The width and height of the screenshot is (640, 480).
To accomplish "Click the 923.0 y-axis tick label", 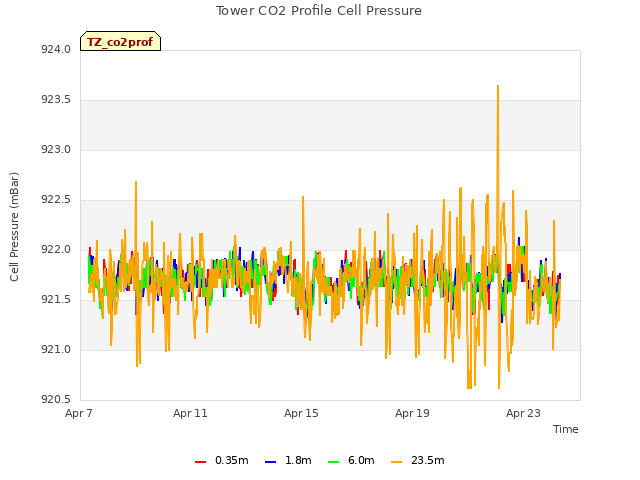I will point(56,149).
